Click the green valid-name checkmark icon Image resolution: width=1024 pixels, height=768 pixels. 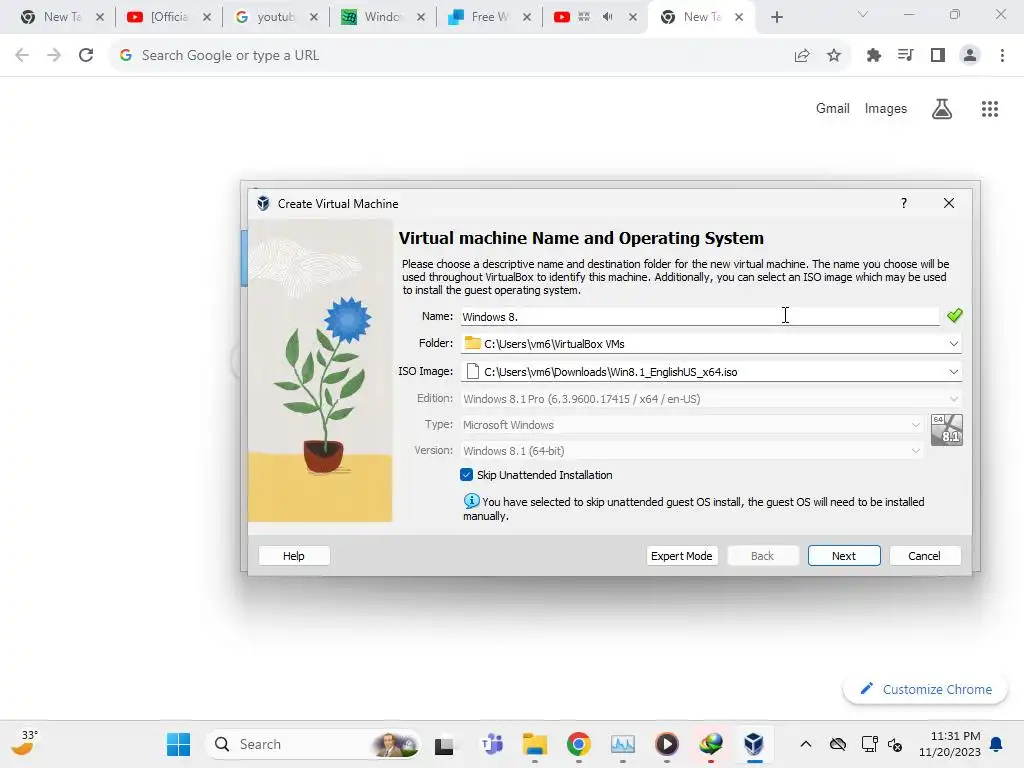coord(955,315)
